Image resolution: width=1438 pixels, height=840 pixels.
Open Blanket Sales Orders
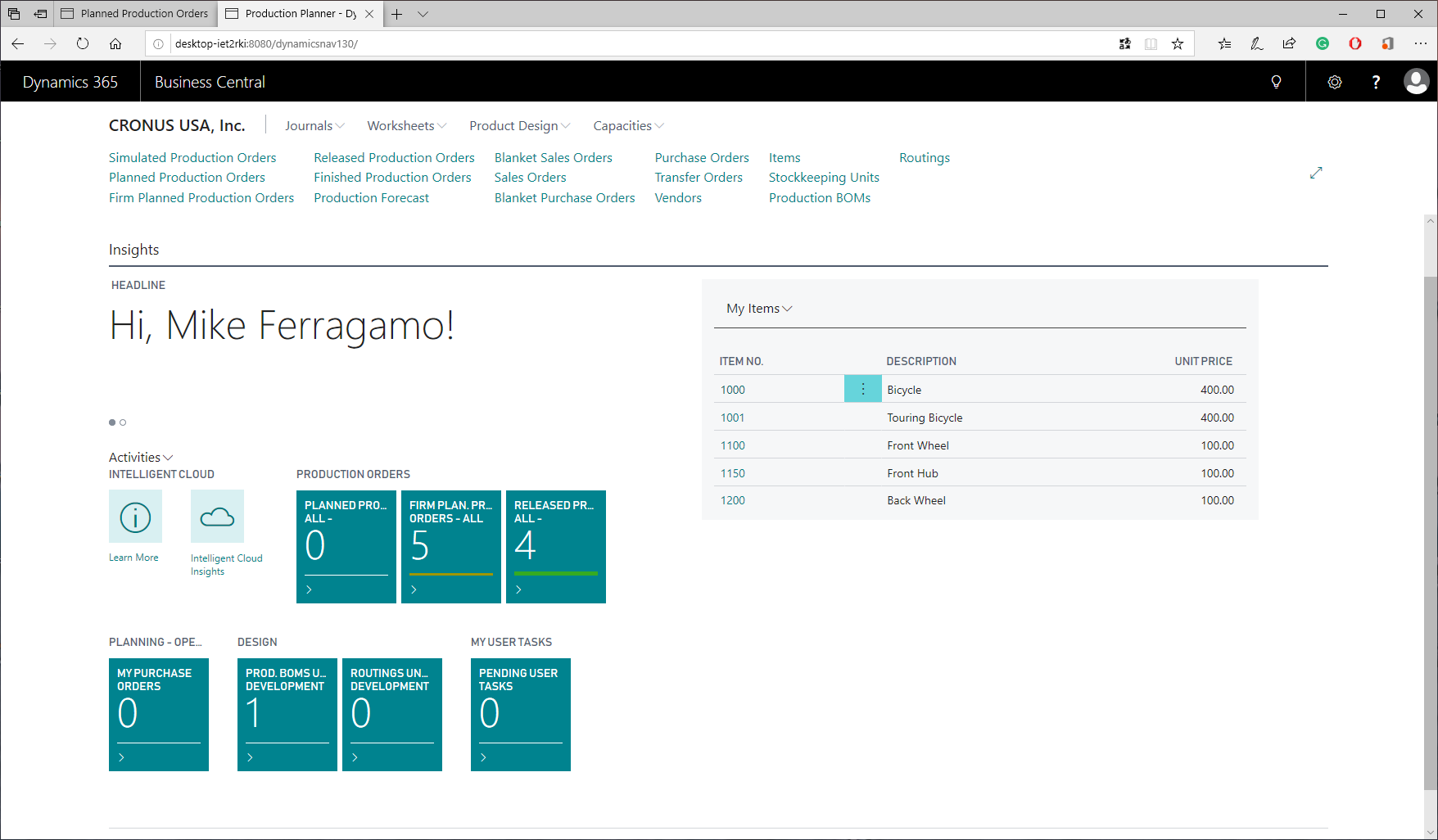(554, 157)
